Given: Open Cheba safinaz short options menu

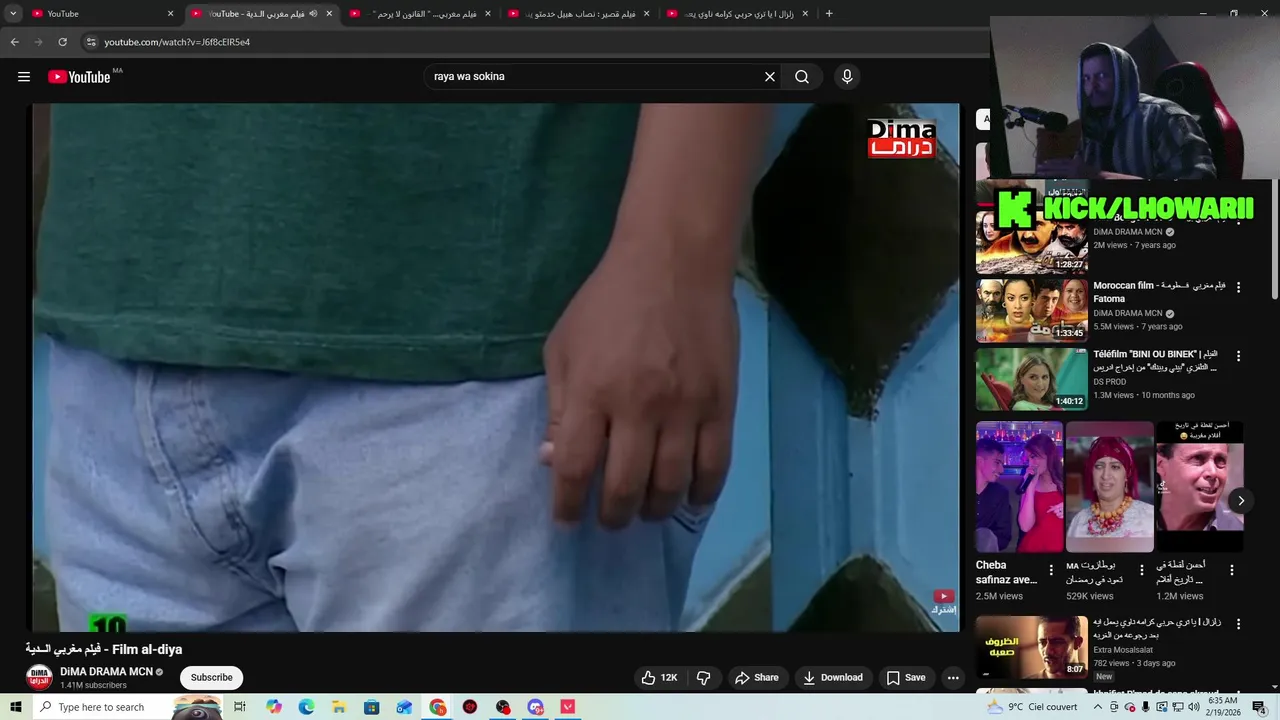Looking at the screenshot, I should coord(1051,570).
